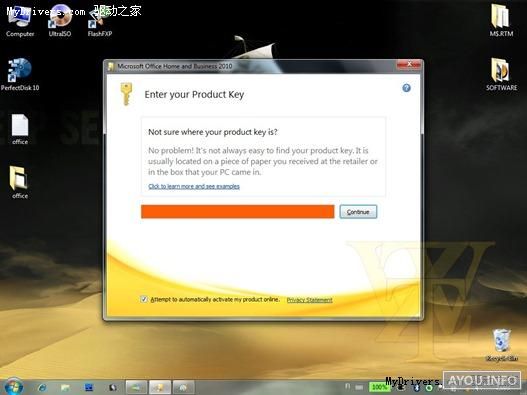527x395 pixels.
Task: Select the MS.RTM folder icon
Action: point(501,21)
